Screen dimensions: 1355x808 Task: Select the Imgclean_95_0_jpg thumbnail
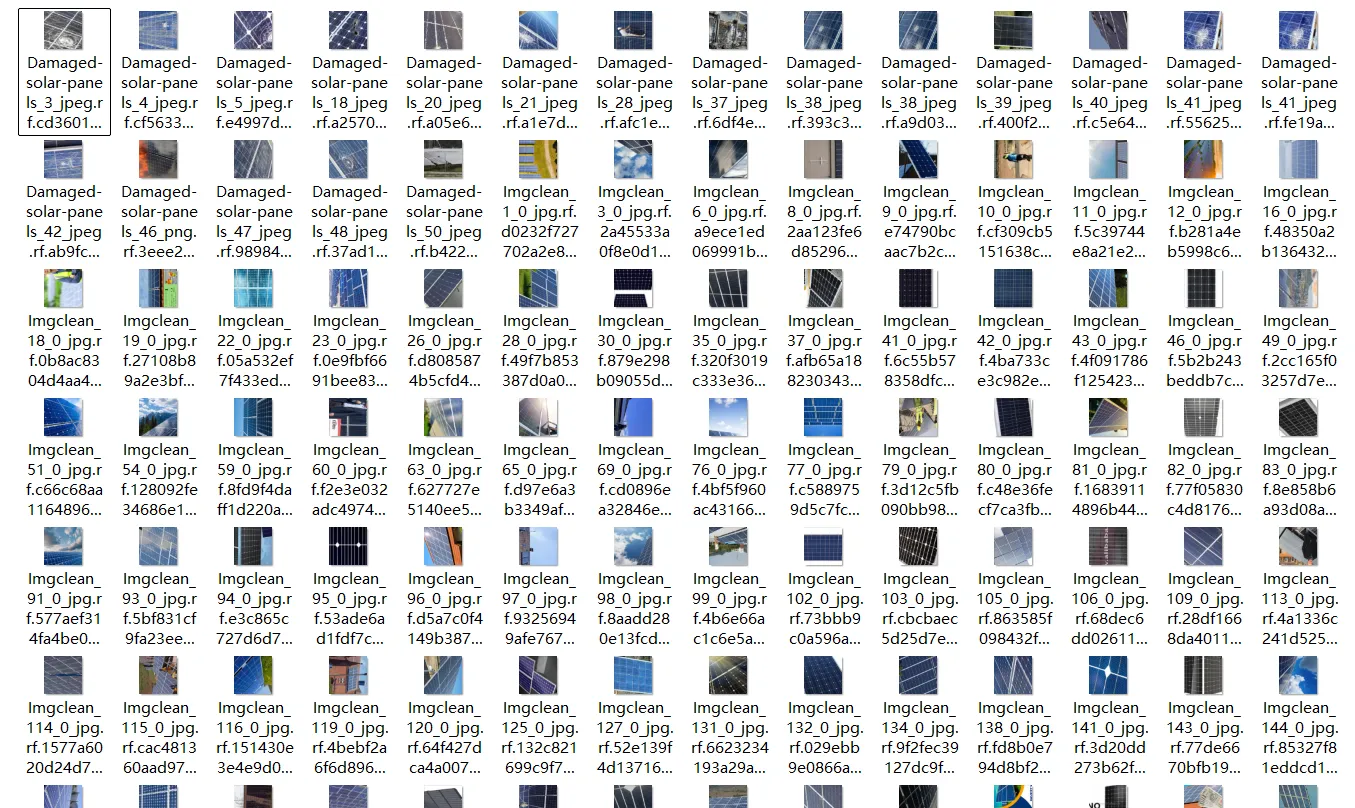coord(349,547)
